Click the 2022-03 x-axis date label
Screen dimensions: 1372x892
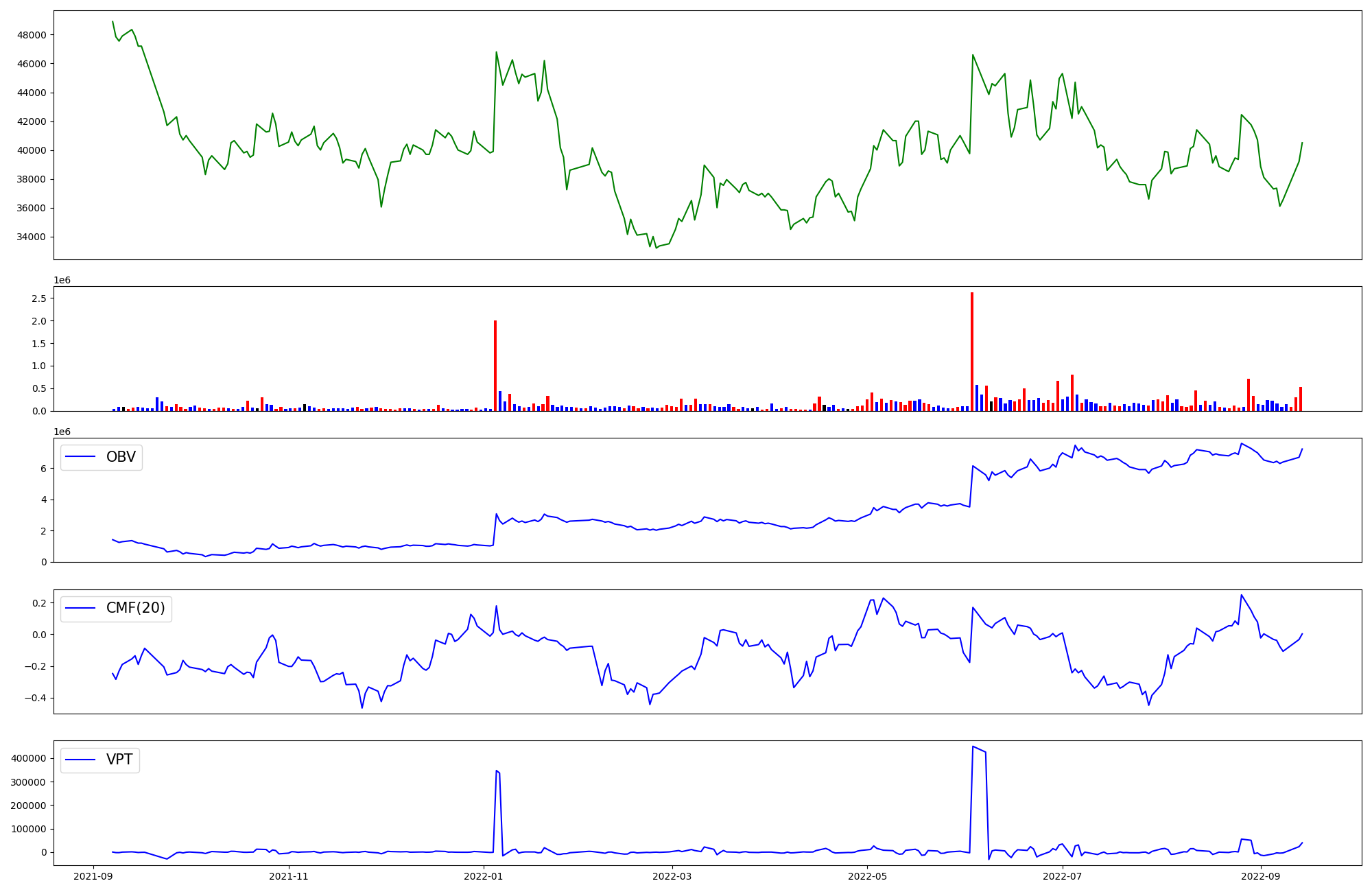[x=672, y=876]
